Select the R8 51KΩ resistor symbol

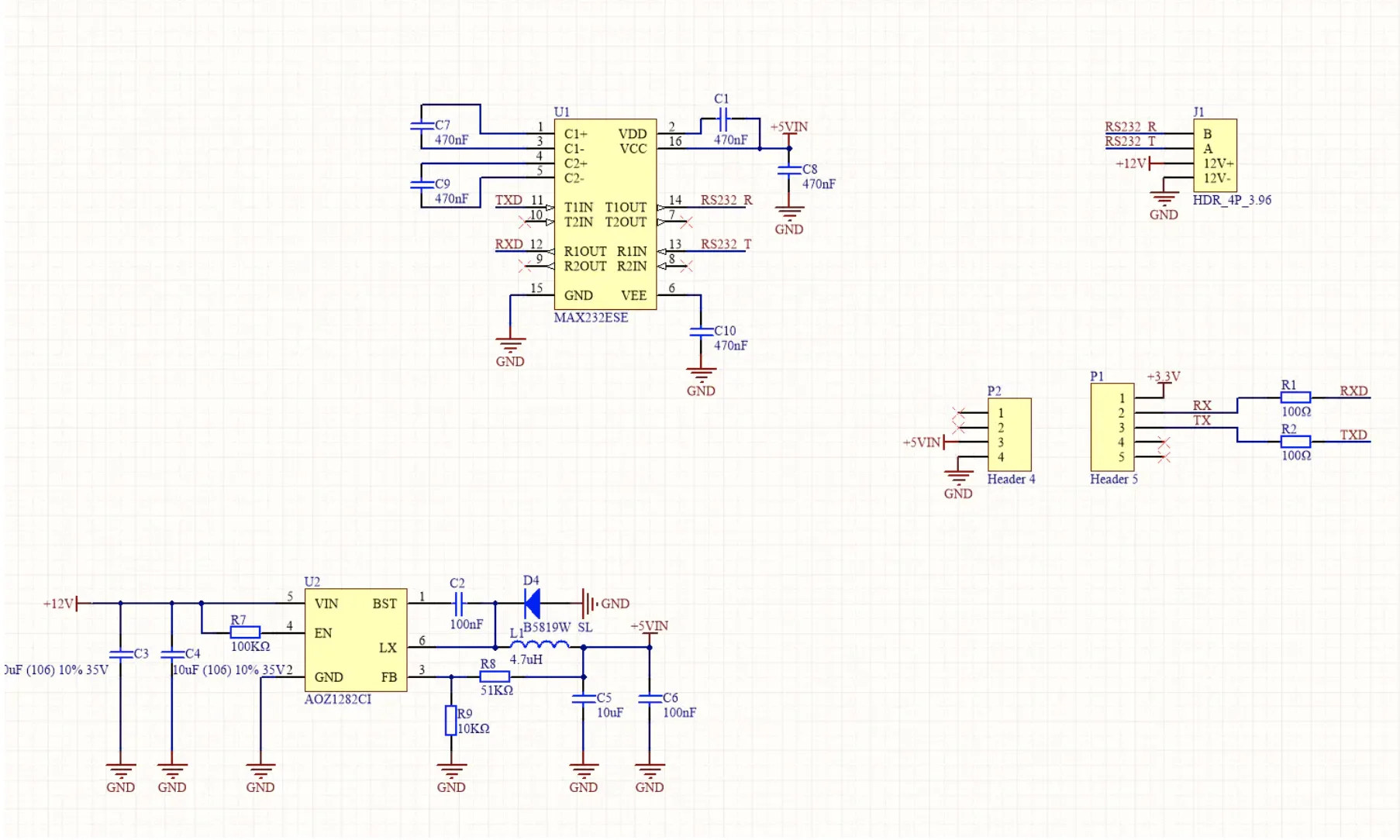point(494,676)
